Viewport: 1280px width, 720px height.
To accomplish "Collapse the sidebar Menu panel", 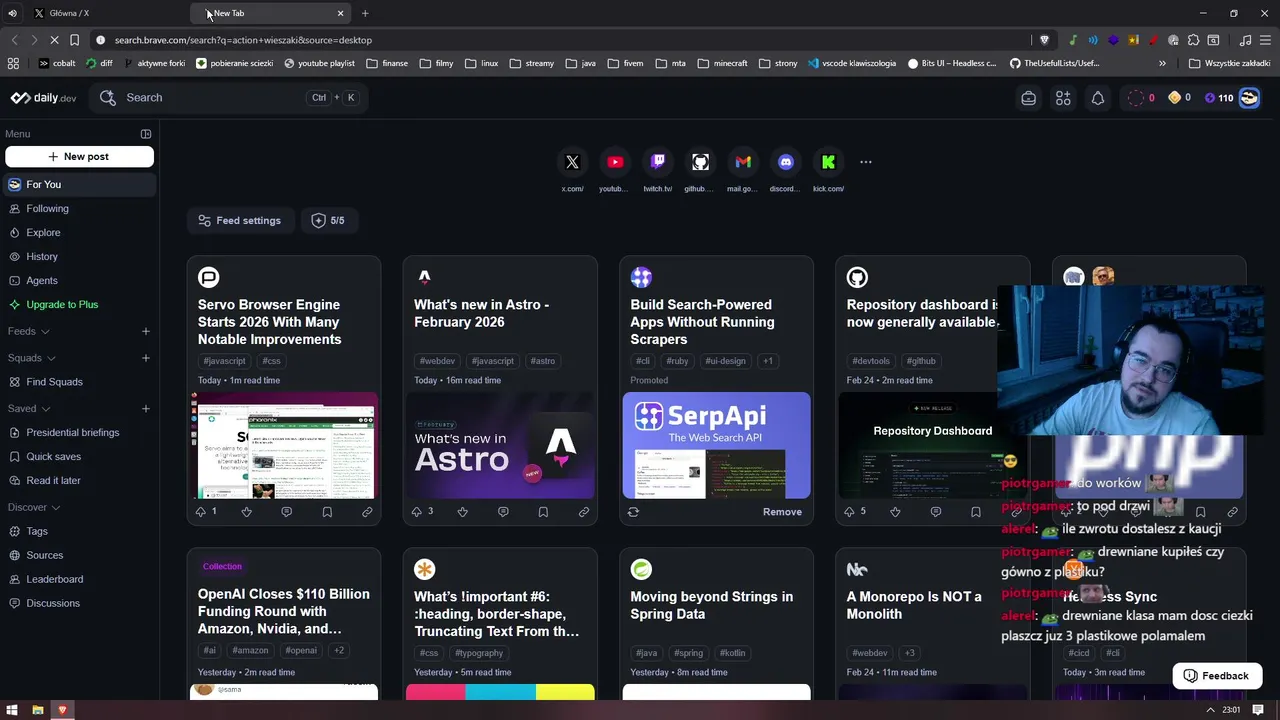I will pos(146,134).
